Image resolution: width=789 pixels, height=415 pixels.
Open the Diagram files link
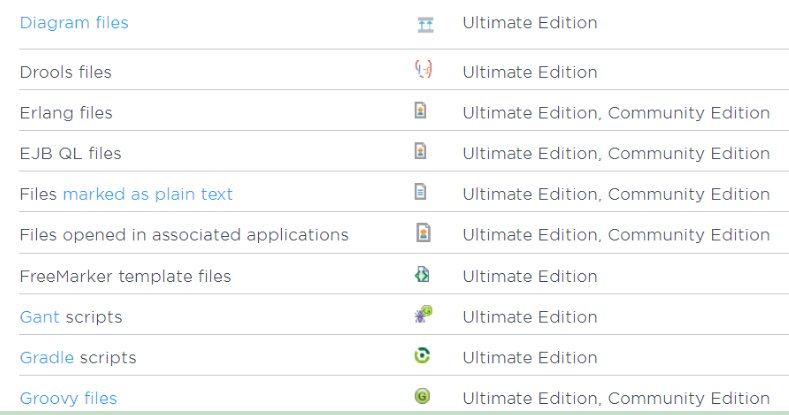point(74,22)
